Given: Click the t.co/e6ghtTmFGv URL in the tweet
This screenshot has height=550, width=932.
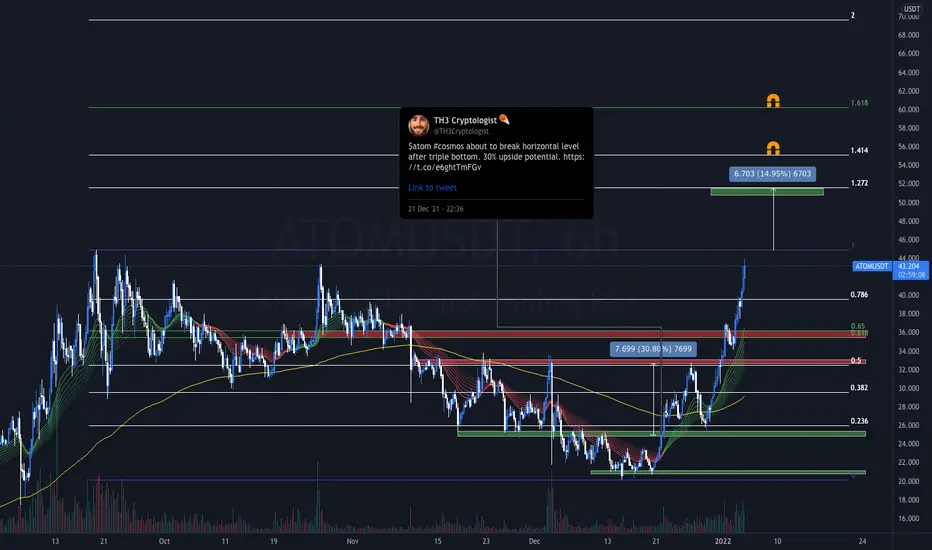Looking at the screenshot, I should click(x=445, y=167).
